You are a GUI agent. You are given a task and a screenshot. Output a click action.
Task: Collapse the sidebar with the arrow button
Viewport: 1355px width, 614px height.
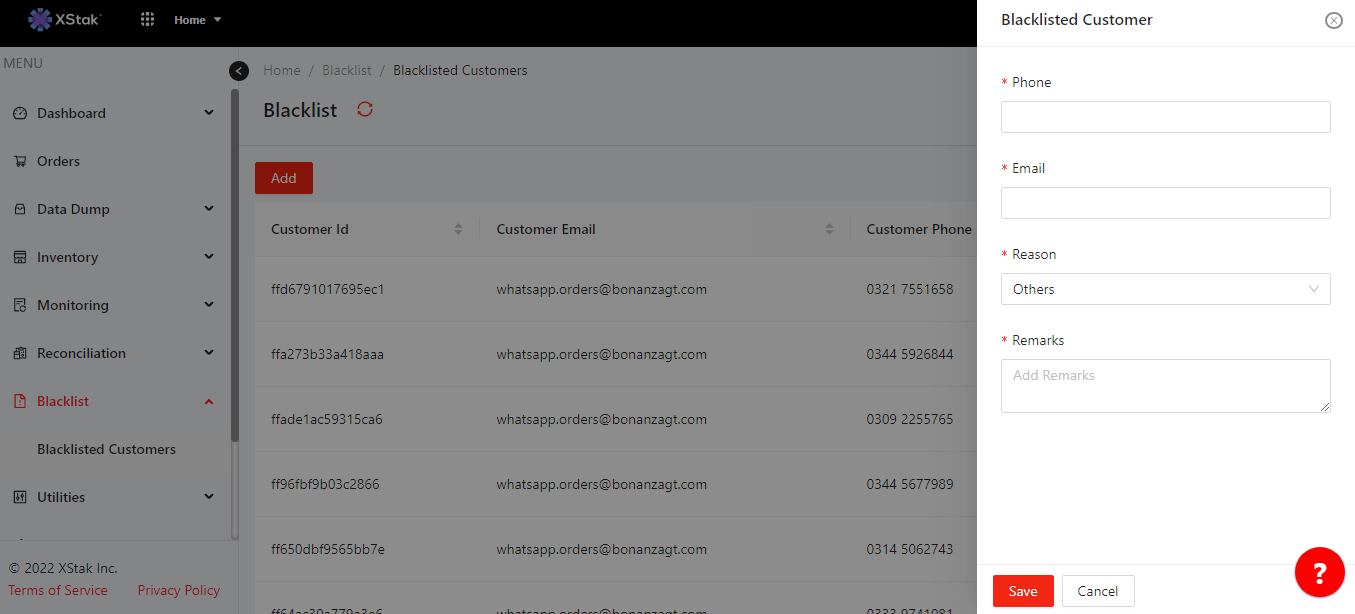[238, 71]
